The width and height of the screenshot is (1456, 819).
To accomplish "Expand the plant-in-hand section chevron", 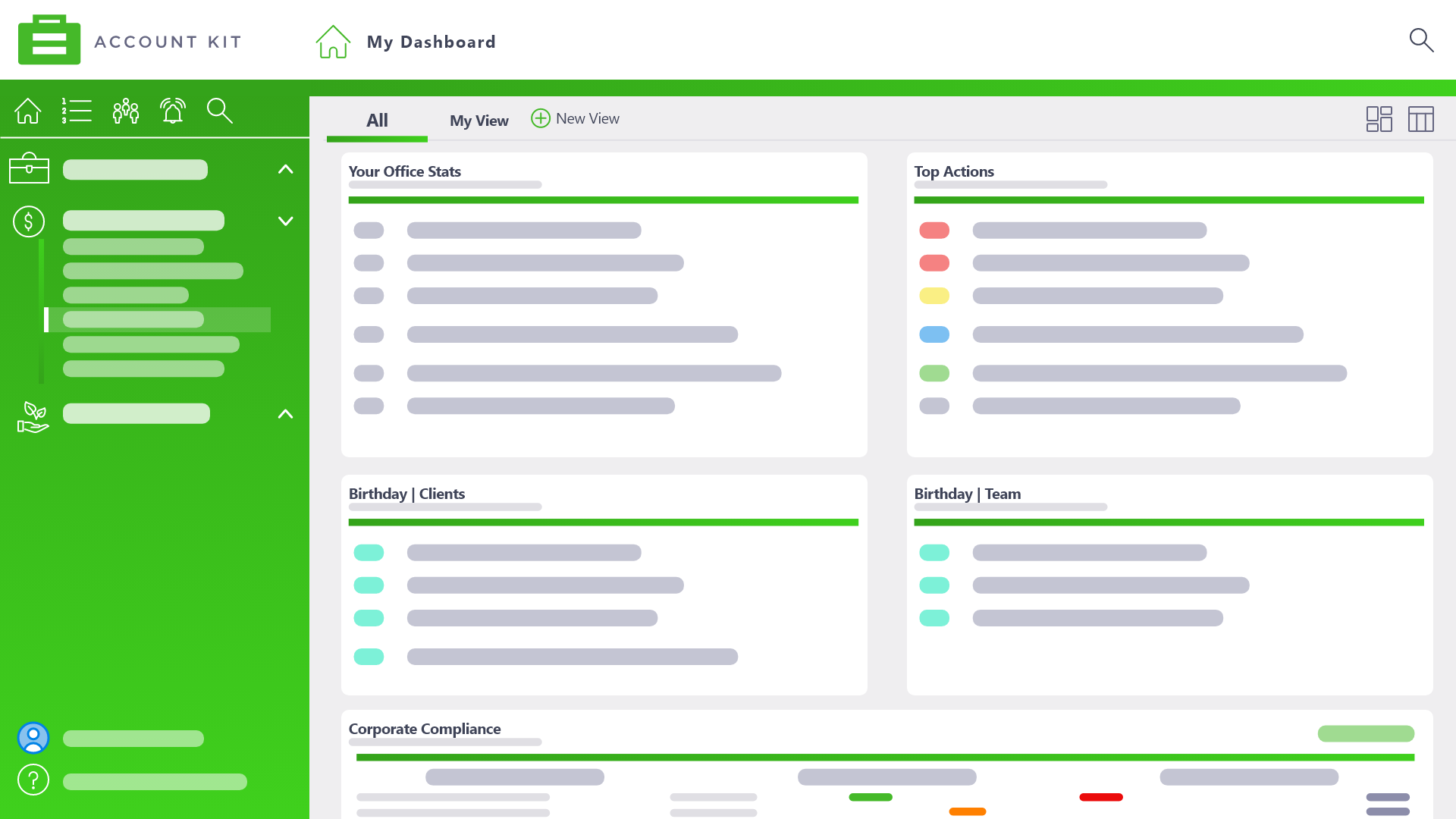I will coord(285,414).
